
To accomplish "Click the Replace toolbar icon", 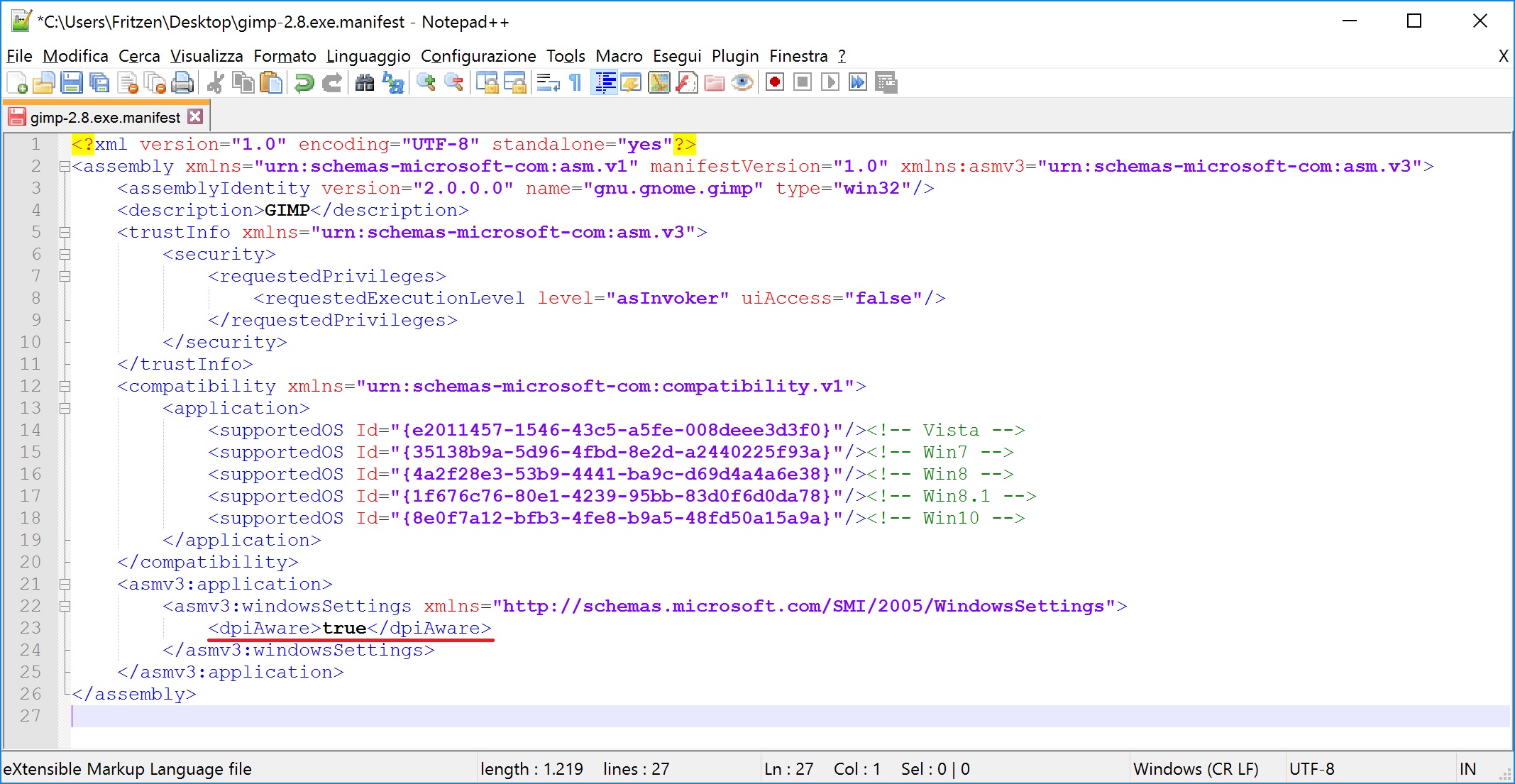I will [392, 83].
